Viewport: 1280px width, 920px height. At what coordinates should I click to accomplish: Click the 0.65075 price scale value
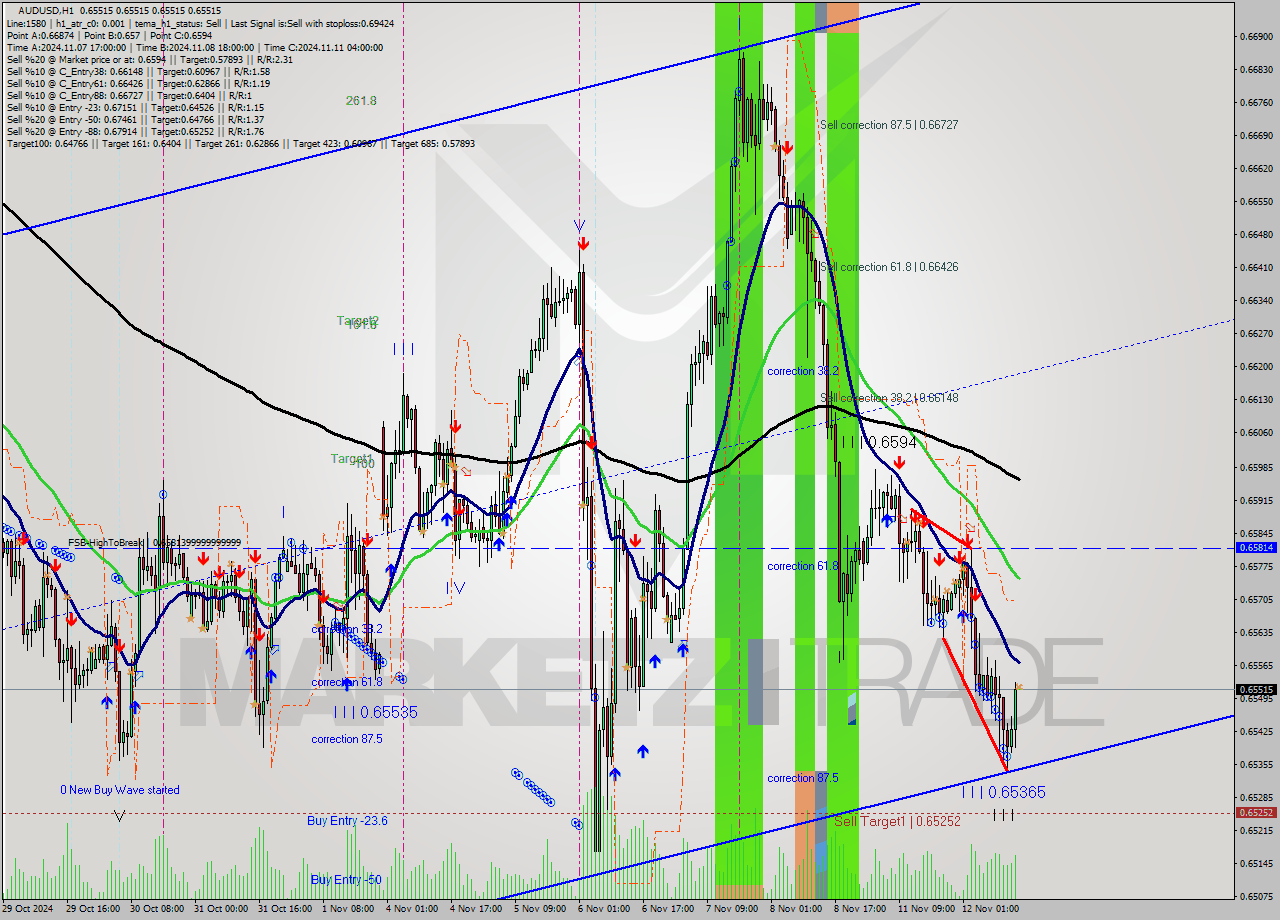click(1256, 896)
